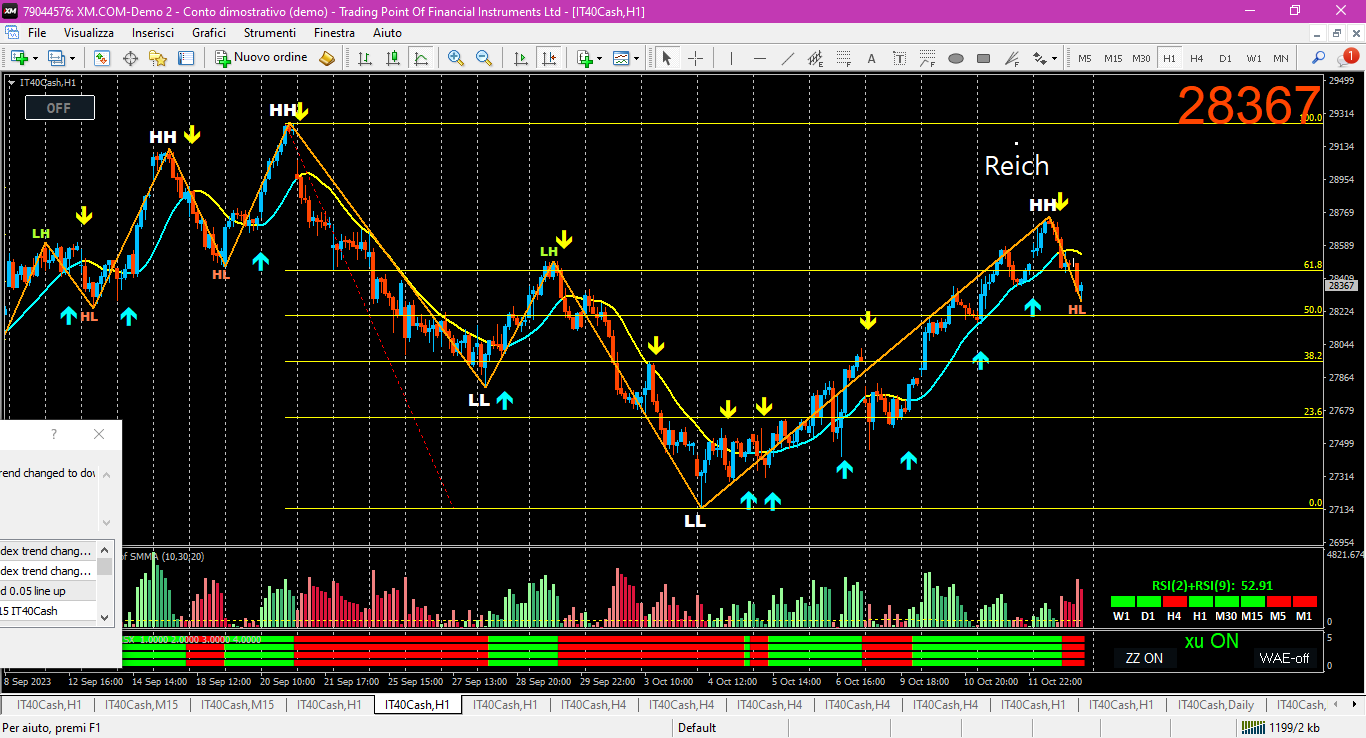1366x738 pixels.
Task: Click the WAE-off button
Action: coord(1284,658)
